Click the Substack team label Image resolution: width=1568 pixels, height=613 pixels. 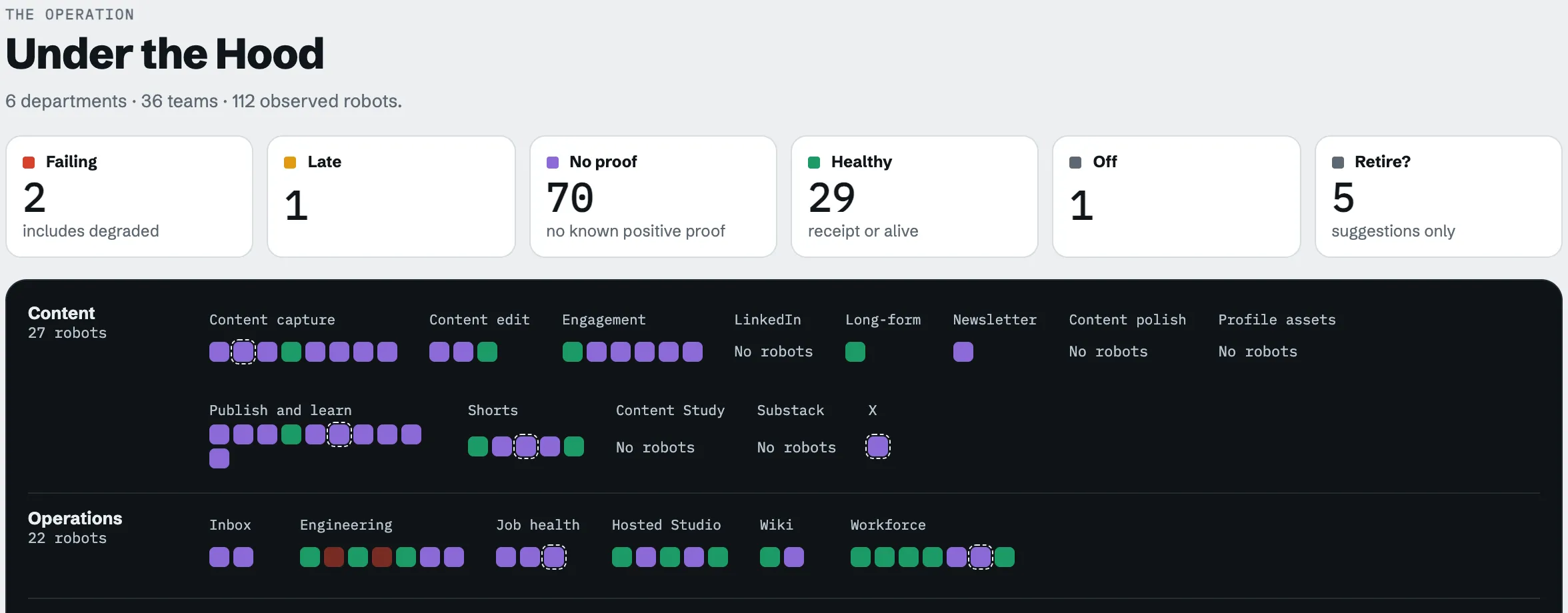point(791,410)
